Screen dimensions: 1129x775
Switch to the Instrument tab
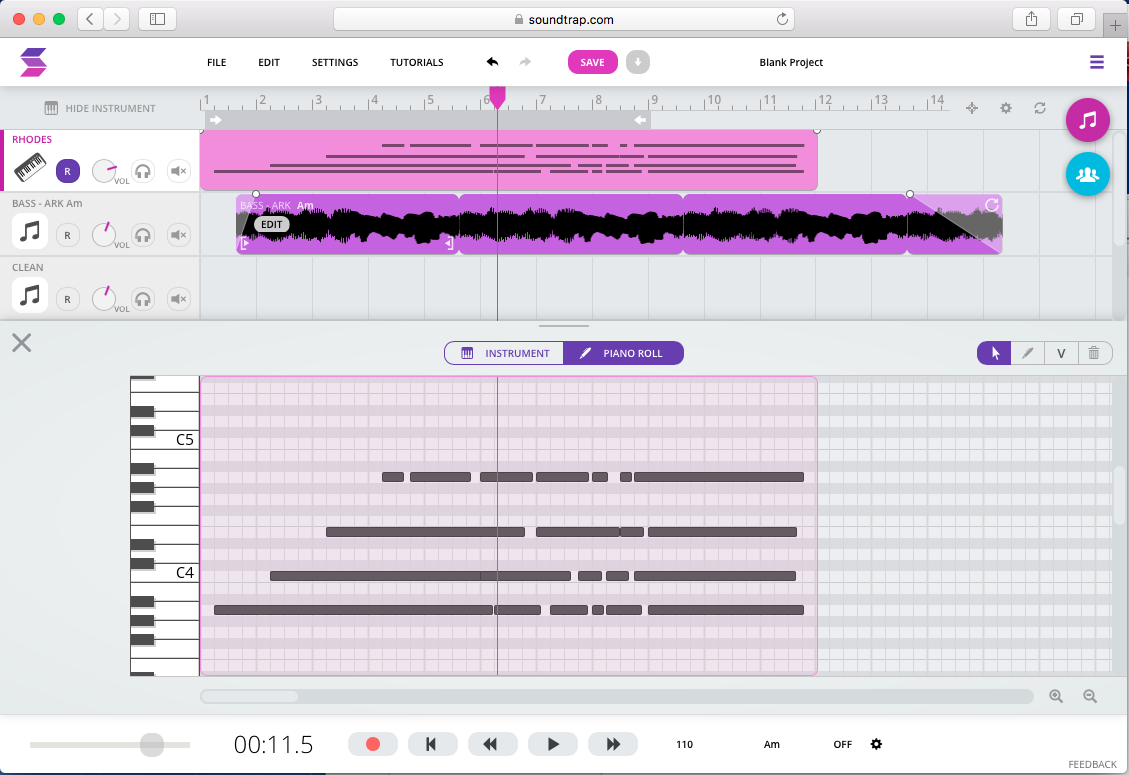[x=505, y=353]
